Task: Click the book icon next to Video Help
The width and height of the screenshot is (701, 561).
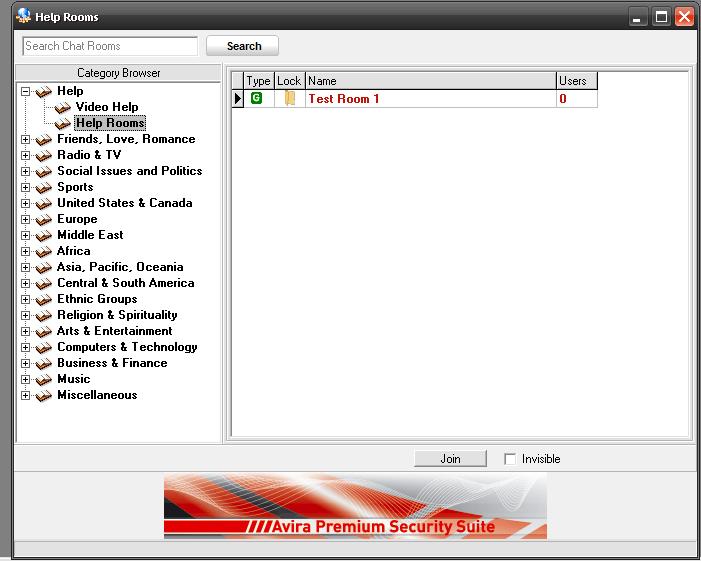Action: click(62, 107)
